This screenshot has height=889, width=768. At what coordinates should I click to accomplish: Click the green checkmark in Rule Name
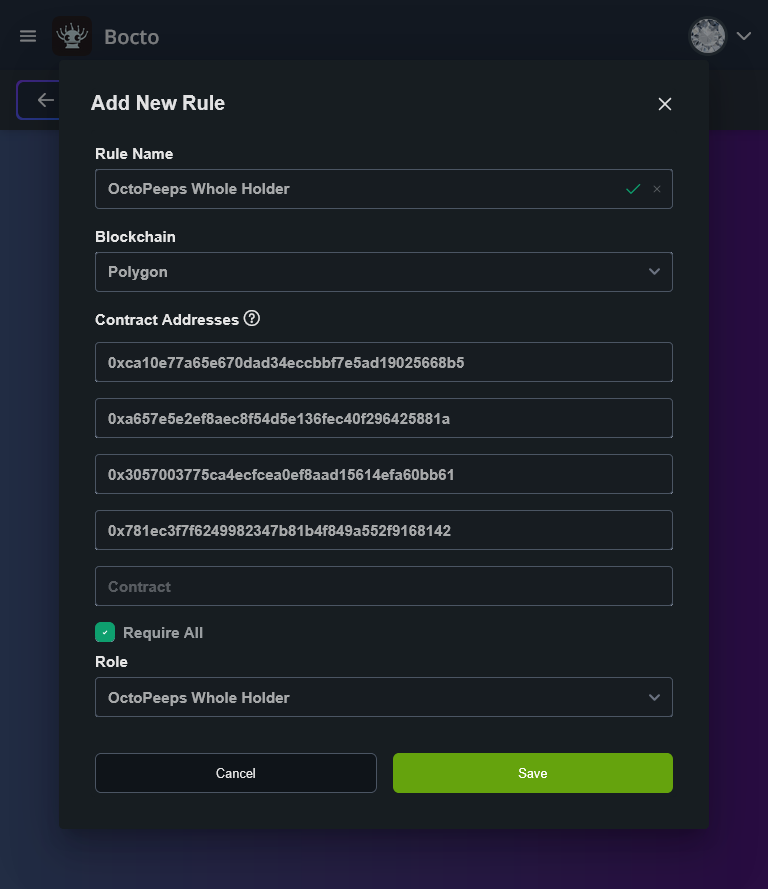[632, 189]
